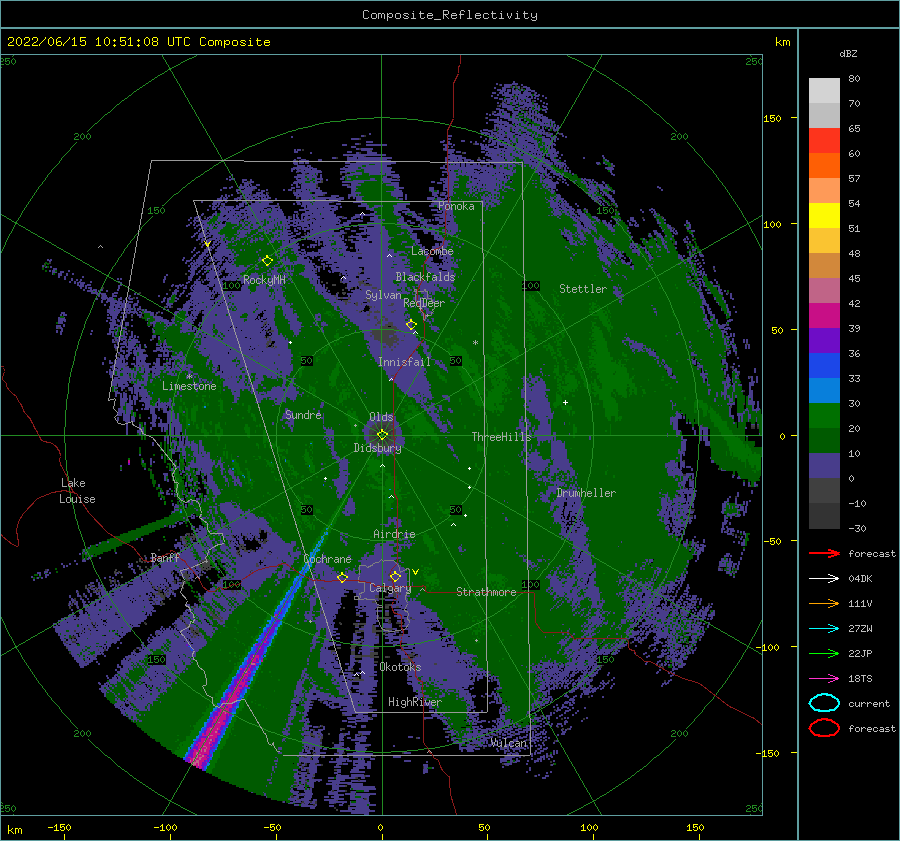
Task: Click the light blue 30-33 dBZ swatch
Action: coord(824,390)
